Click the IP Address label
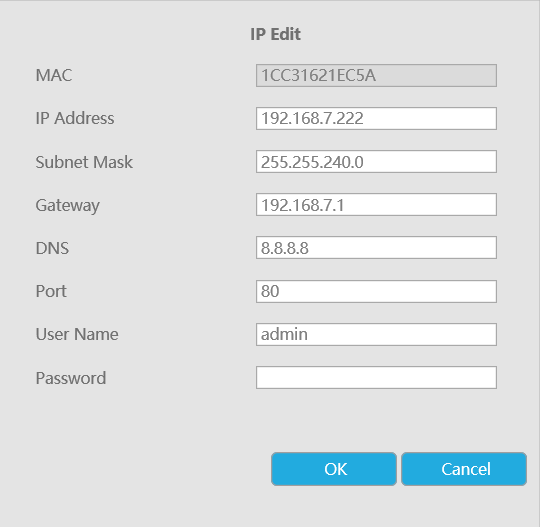Image resolution: width=540 pixels, height=527 pixels. (x=75, y=118)
